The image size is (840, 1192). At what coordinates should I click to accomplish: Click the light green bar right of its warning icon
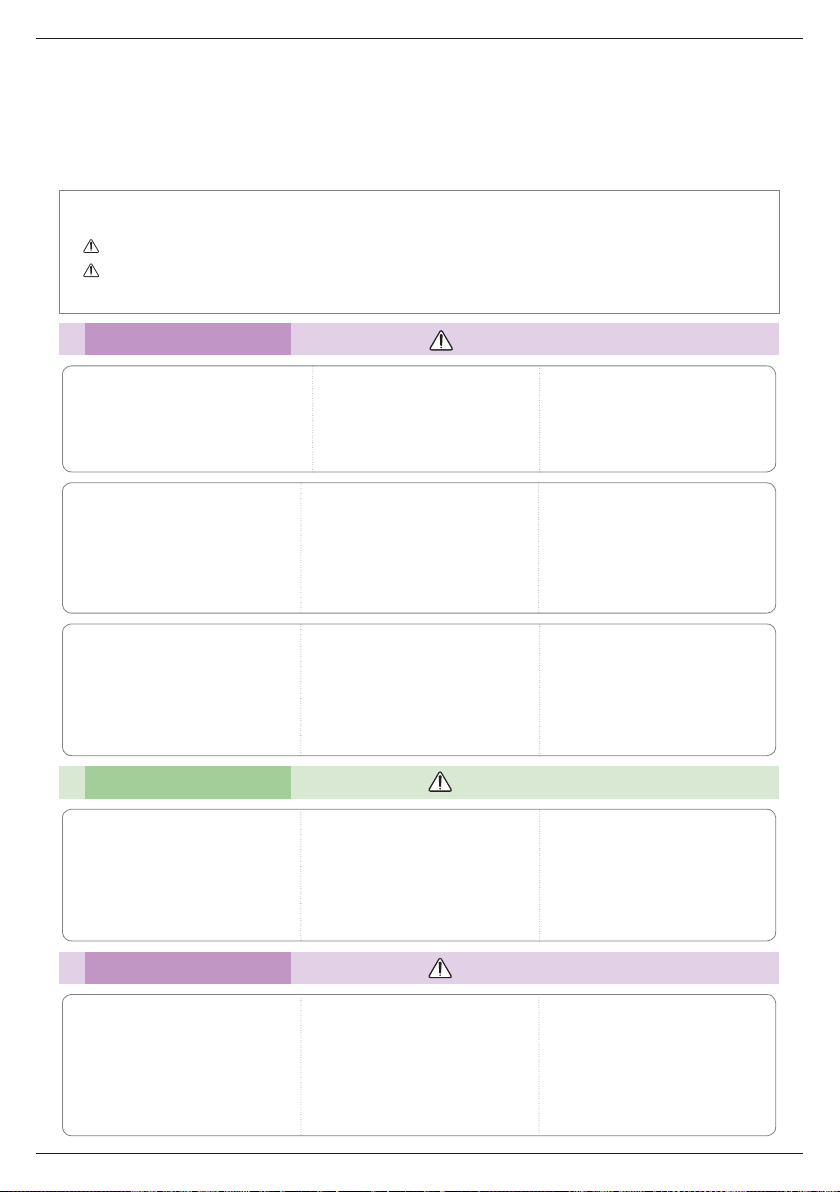pos(616,782)
